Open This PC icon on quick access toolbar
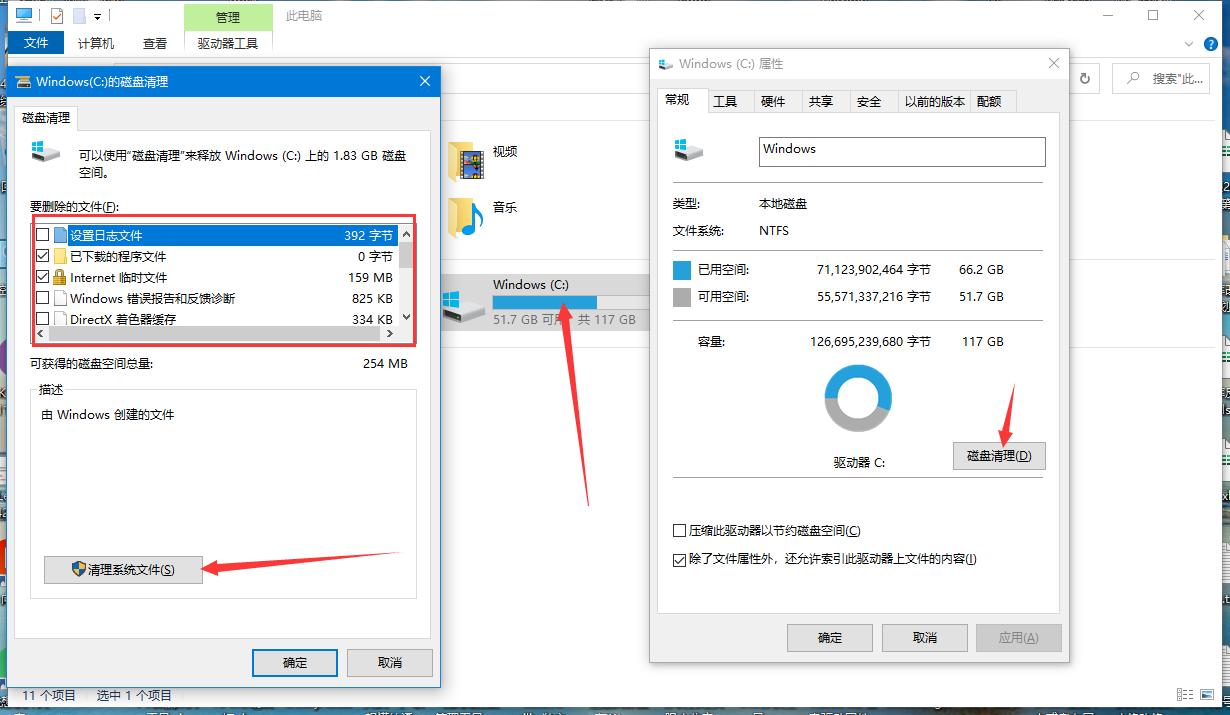Screen dimensions: 1230x715 pyautogui.click(x=23, y=15)
